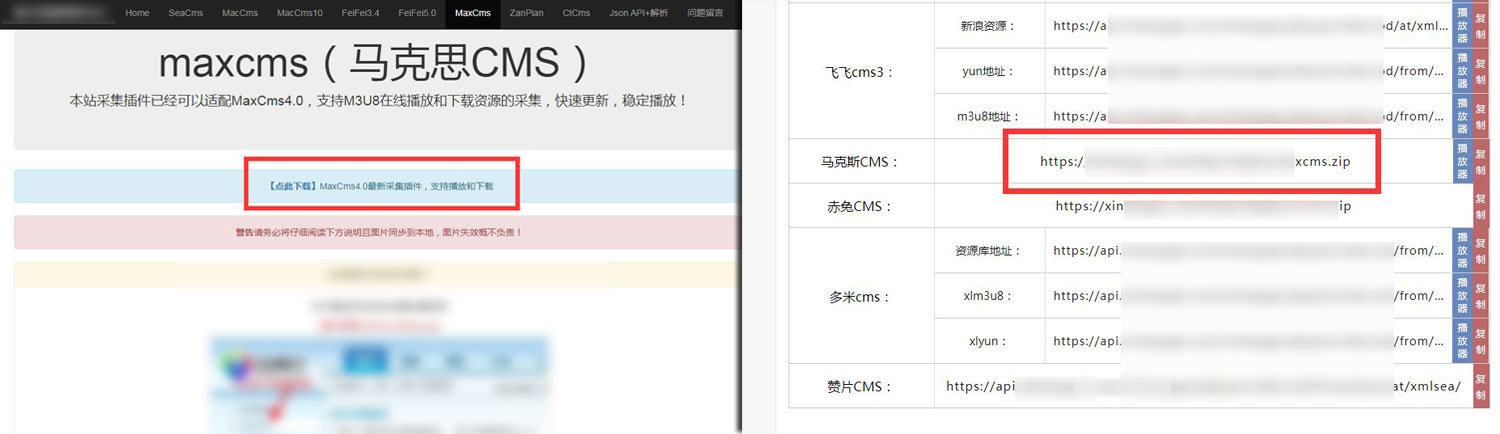Open the Json API+解析 nav item

(640, 13)
